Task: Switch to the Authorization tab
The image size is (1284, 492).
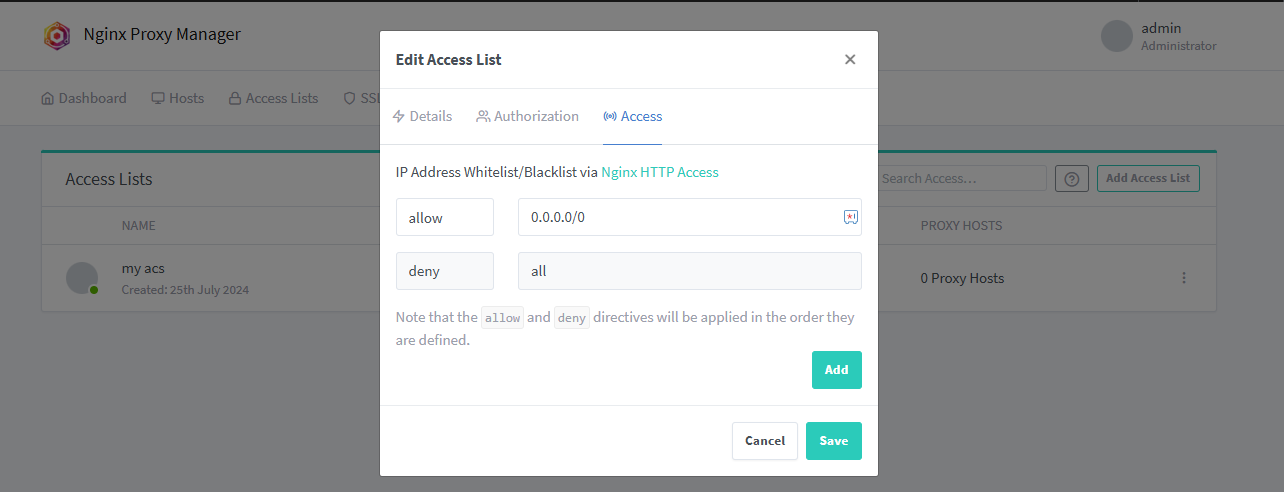Action: point(527,116)
